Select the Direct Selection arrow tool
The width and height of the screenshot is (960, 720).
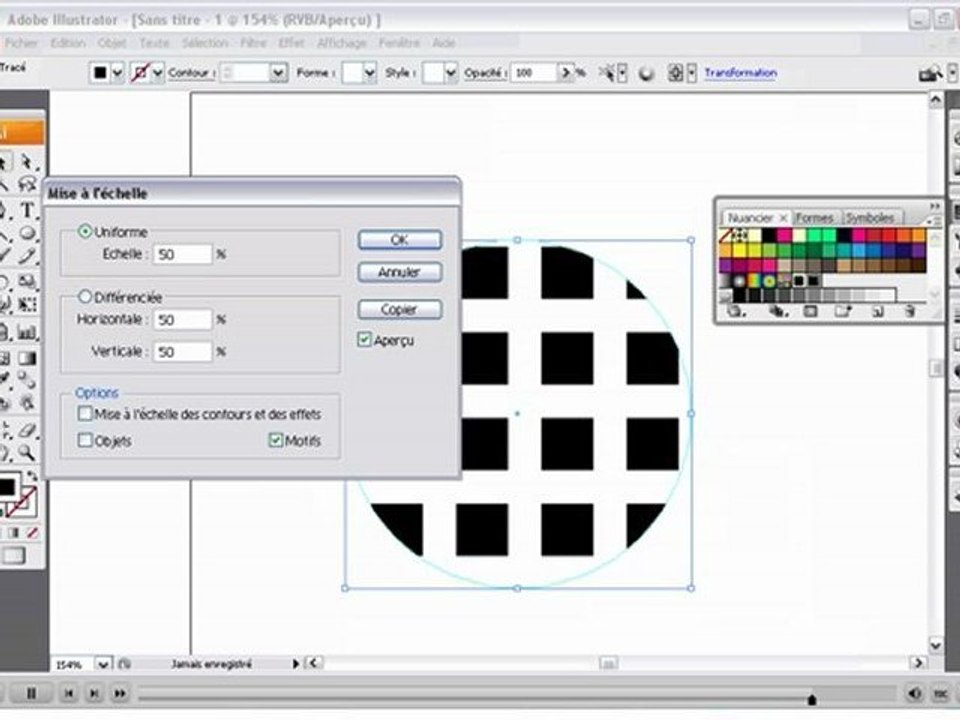pos(28,163)
